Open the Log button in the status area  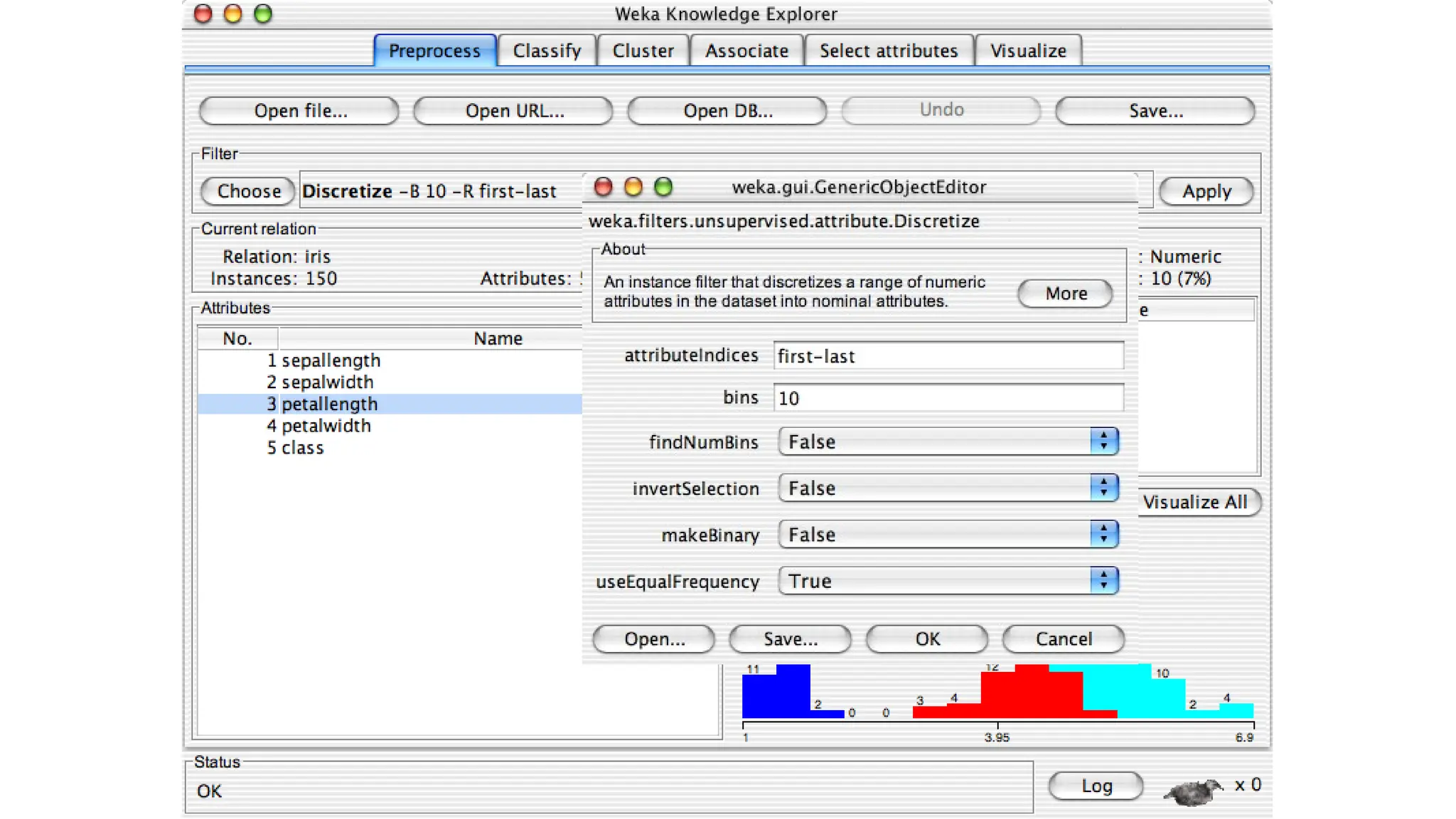[x=1096, y=786]
